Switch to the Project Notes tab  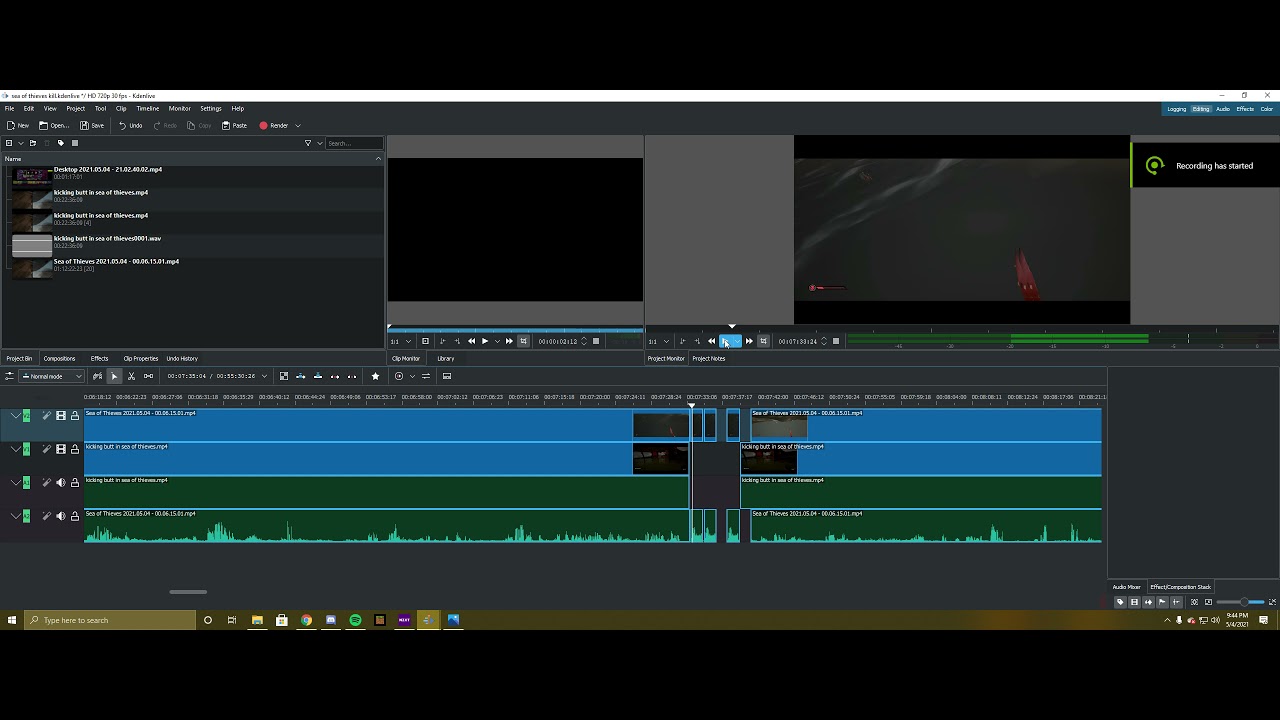709,358
